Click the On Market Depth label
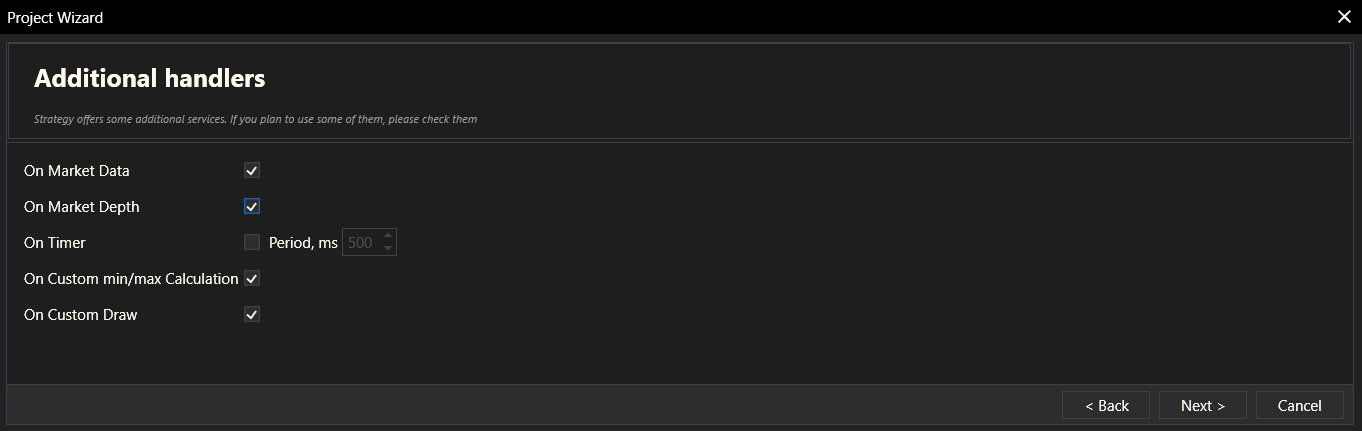 pos(82,207)
